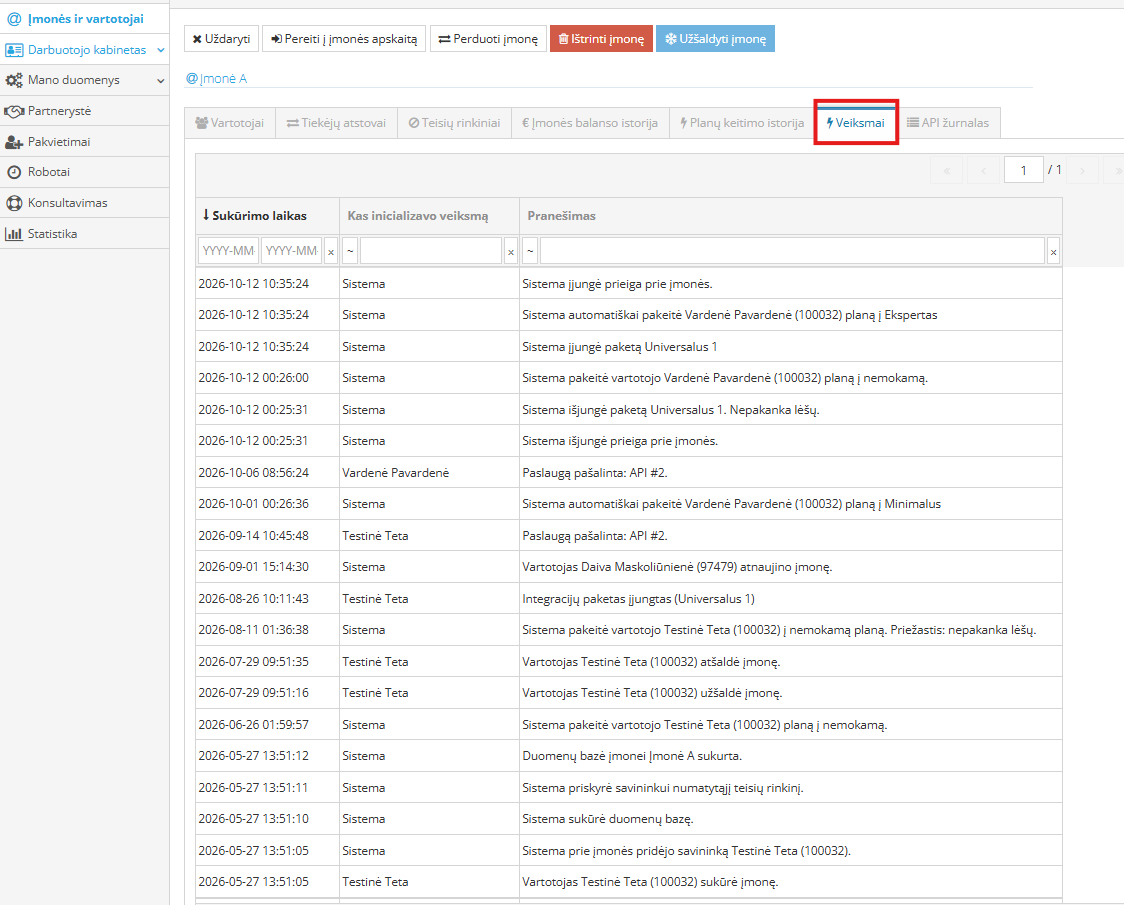1124x905 pixels.
Task: Expand Mano duomenys submenu chevron
Action: [x=161, y=80]
